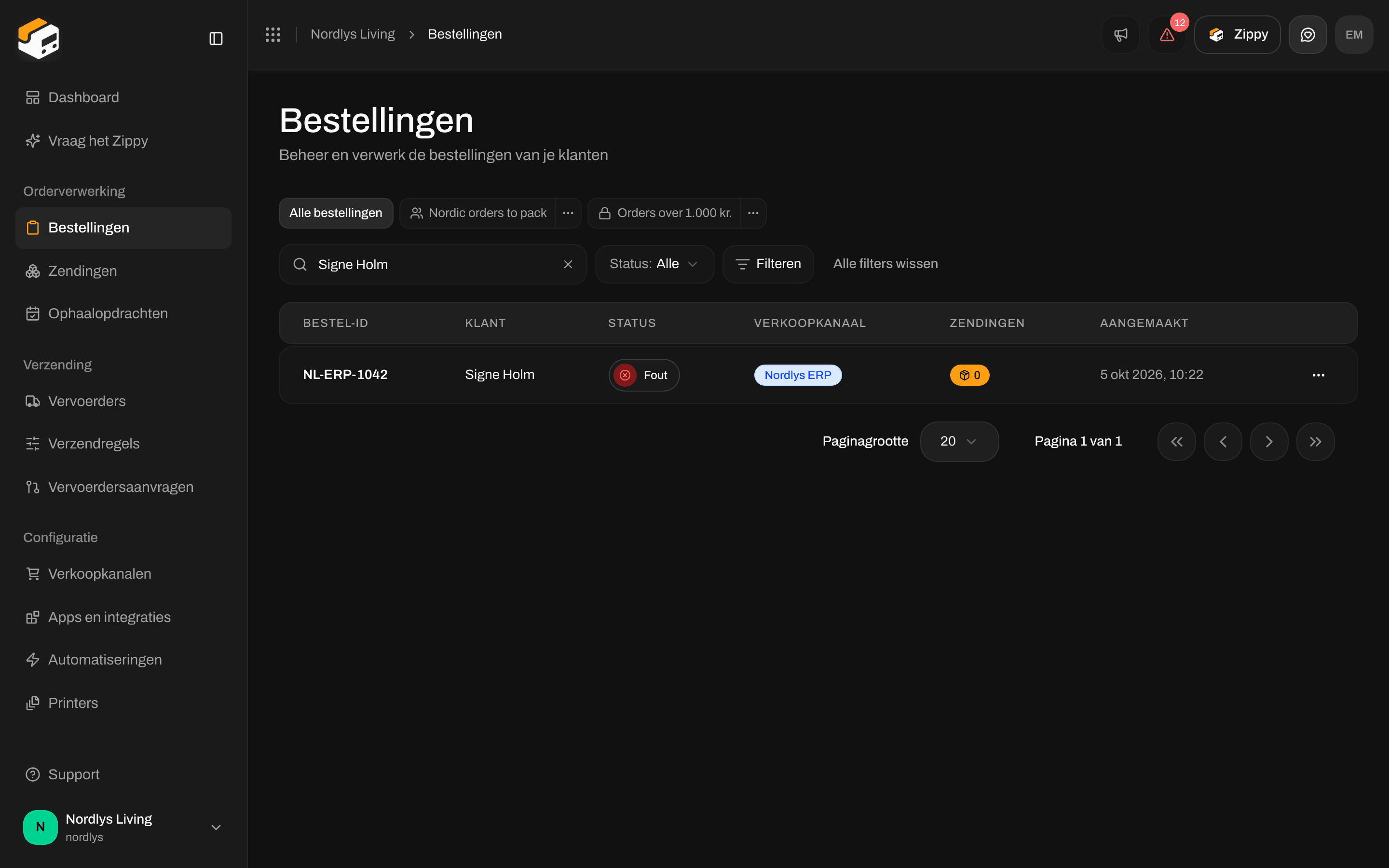The image size is (1389, 868).
Task: Go to the first page
Action: click(1177, 441)
